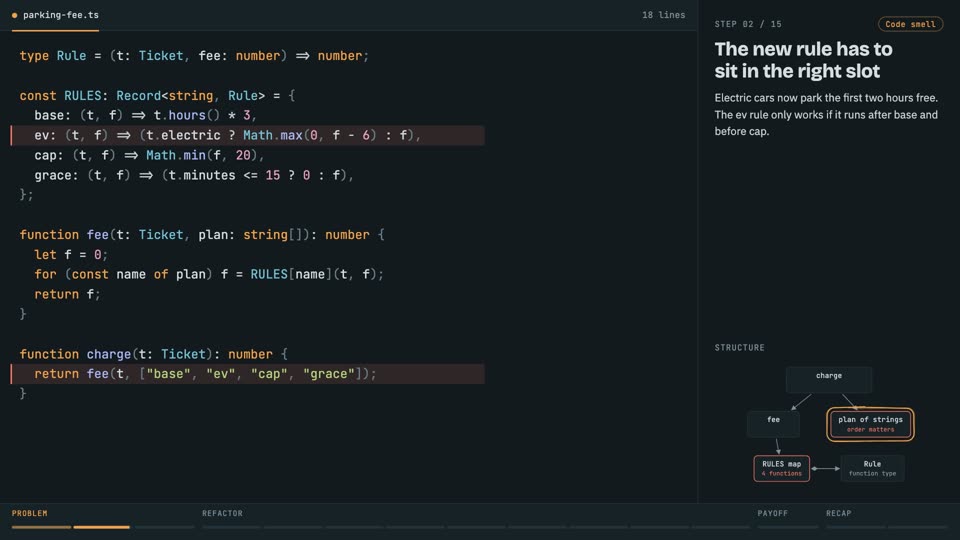The height and width of the screenshot is (540, 960).
Task: Click the "cap:" rule line with Math.min
Action: click(x=149, y=156)
